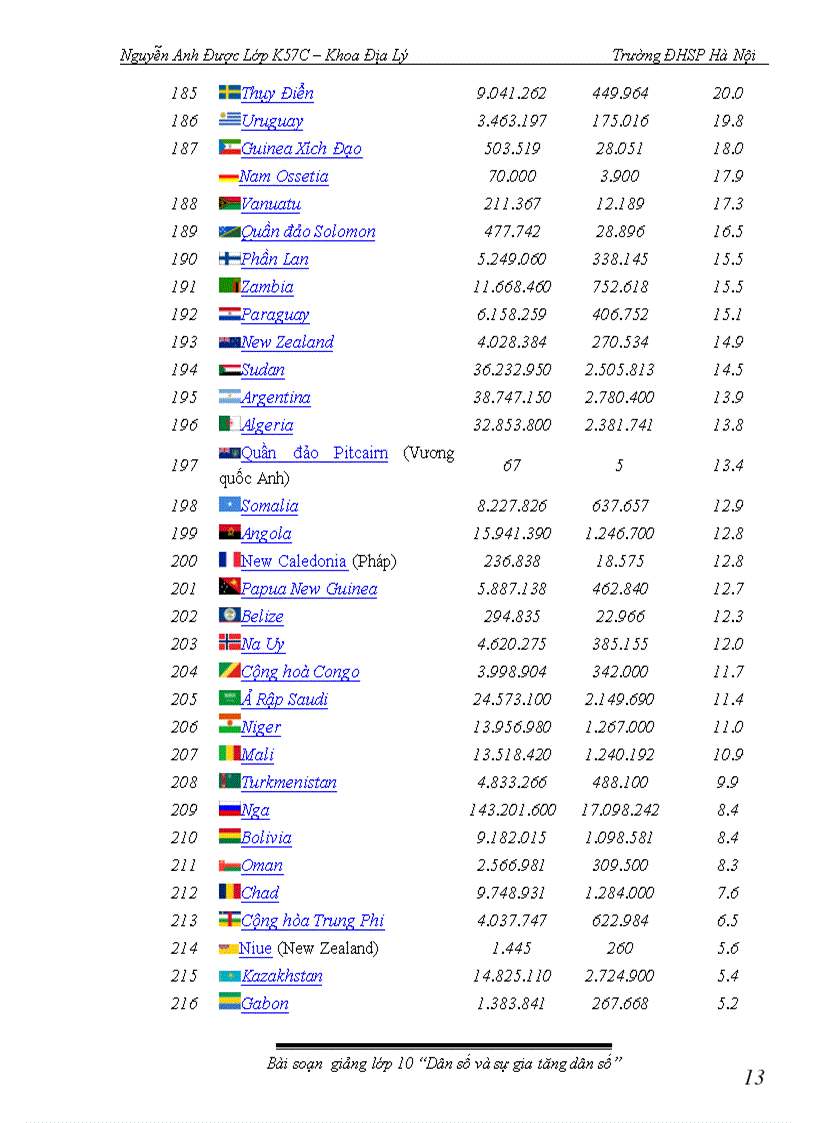Image resolution: width=816 pixels, height=1123 pixels.
Task: Open the Nam Ossetia link
Action: pyautogui.click(x=284, y=177)
